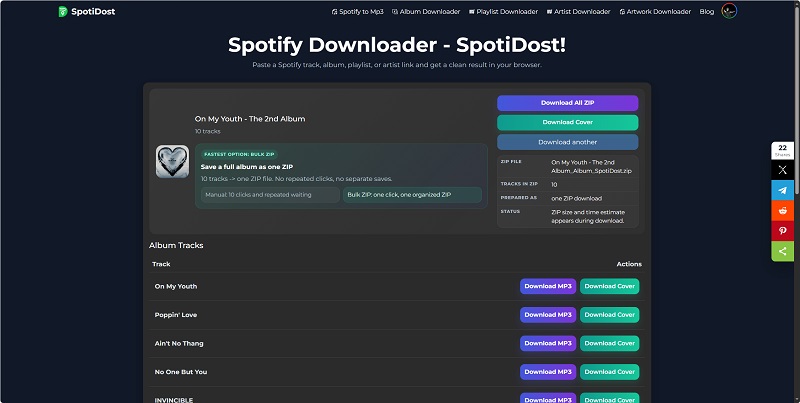800x403 pixels.
Task: Click the ZIP file name value
Action: (x=591, y=166)
